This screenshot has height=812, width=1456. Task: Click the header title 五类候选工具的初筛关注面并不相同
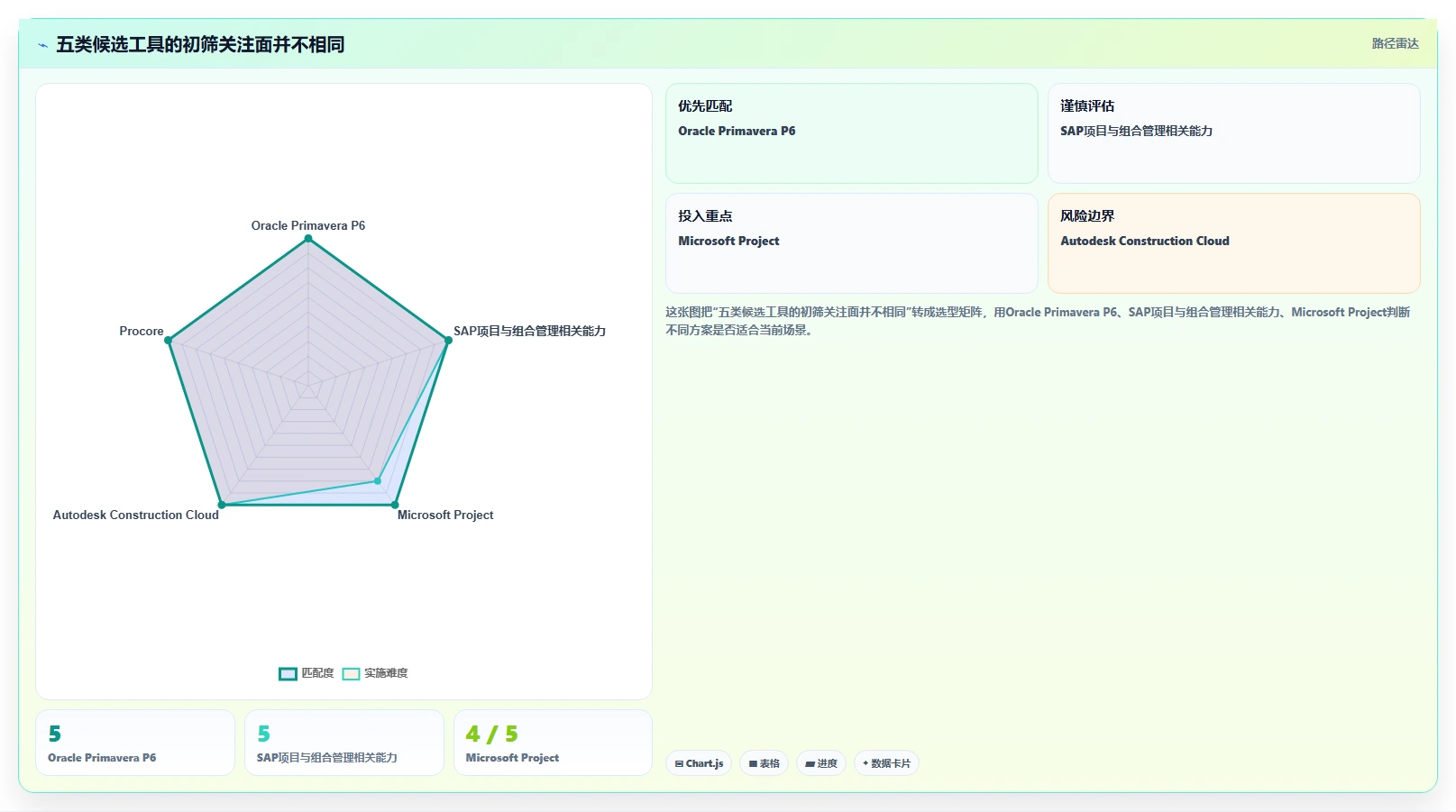200,44
